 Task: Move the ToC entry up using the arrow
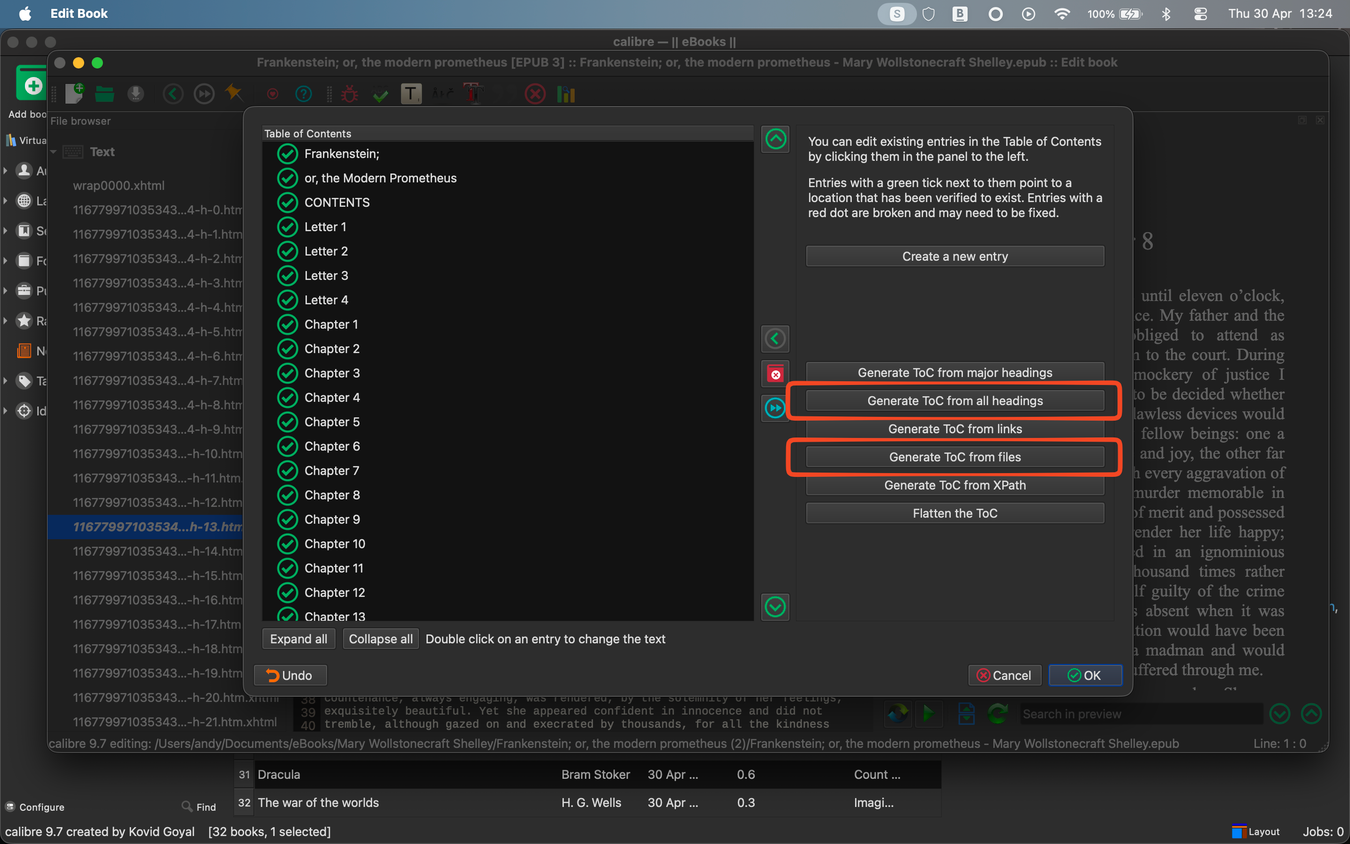pos(775,139)
